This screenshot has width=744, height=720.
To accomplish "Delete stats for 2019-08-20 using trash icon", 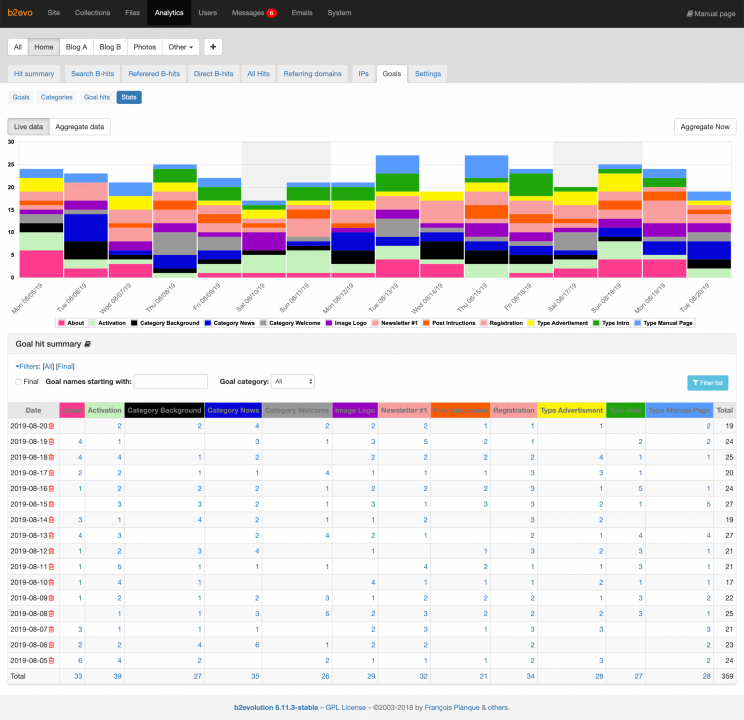I will tap(51, 426).
